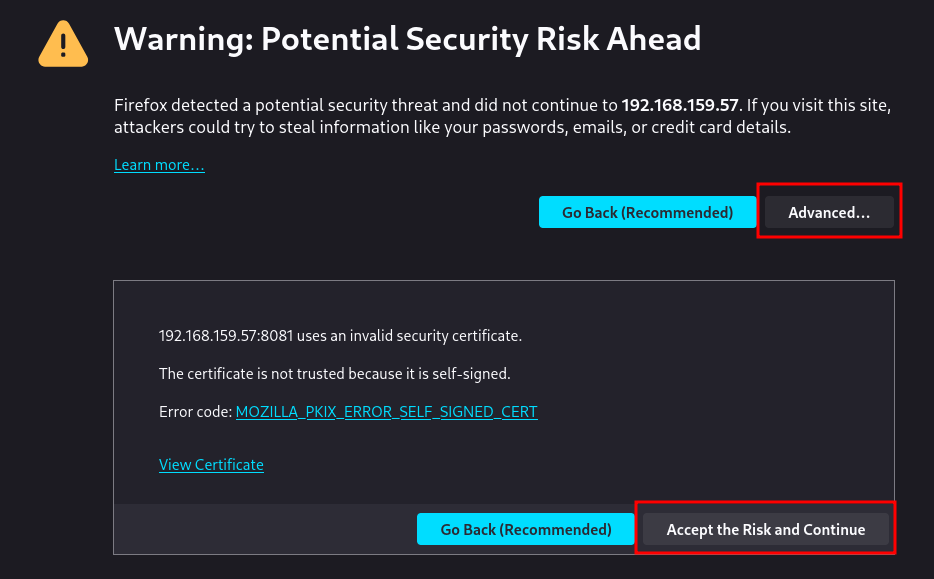This screenshot has height=579, width=934.
Task: Click the 'Warning: Potential Security Risk Ahead' heading
Action: pos(407,39)
